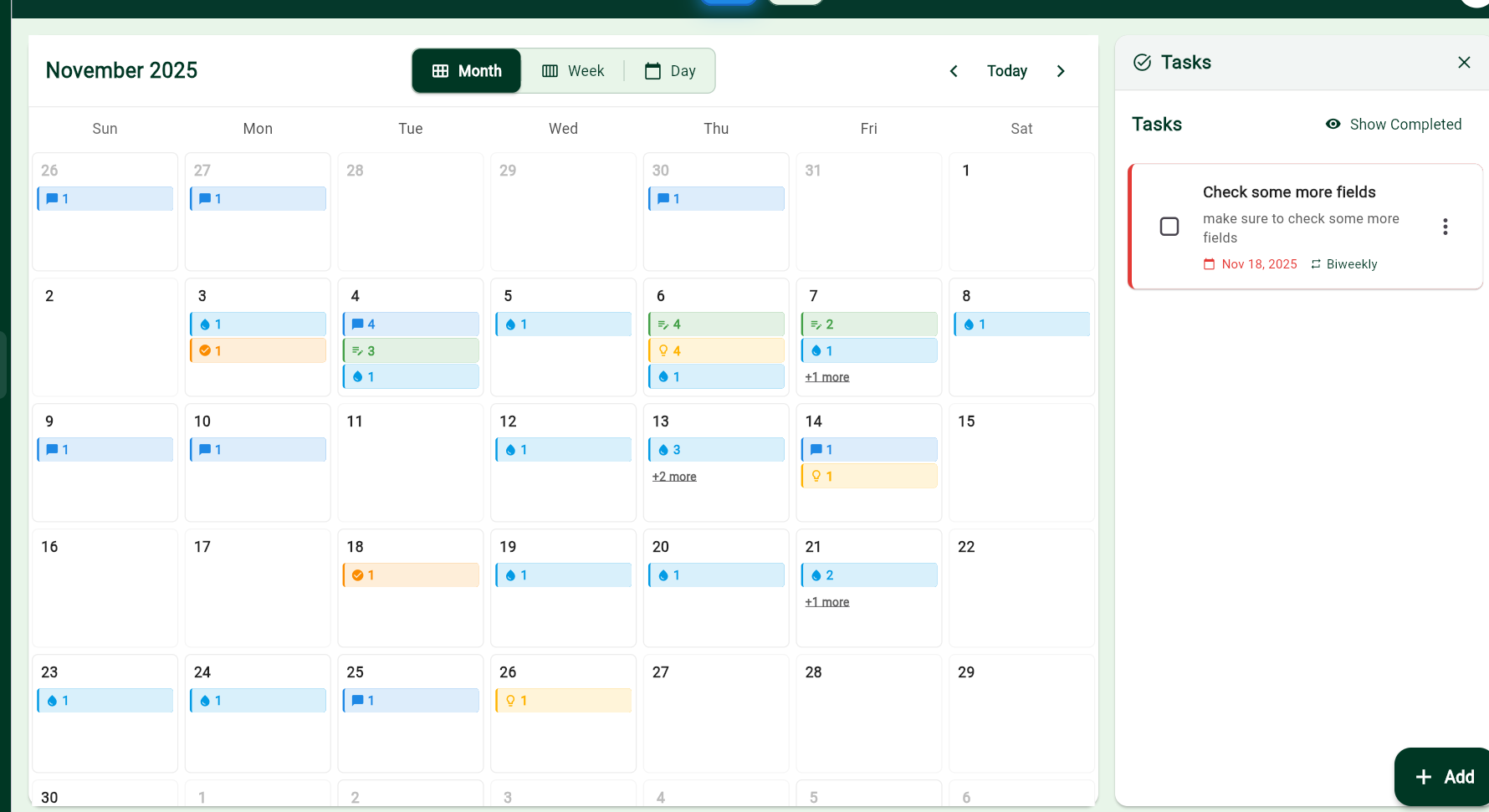Click the green notes event on November 6

pos(715,324)
